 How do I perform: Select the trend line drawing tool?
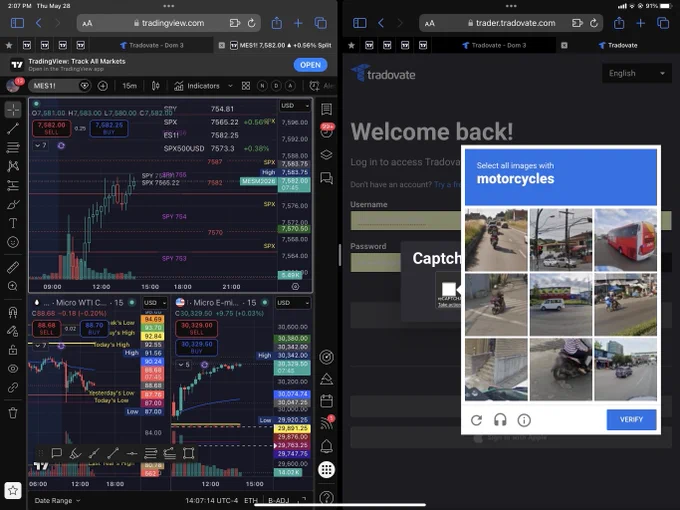pos(13,128)
